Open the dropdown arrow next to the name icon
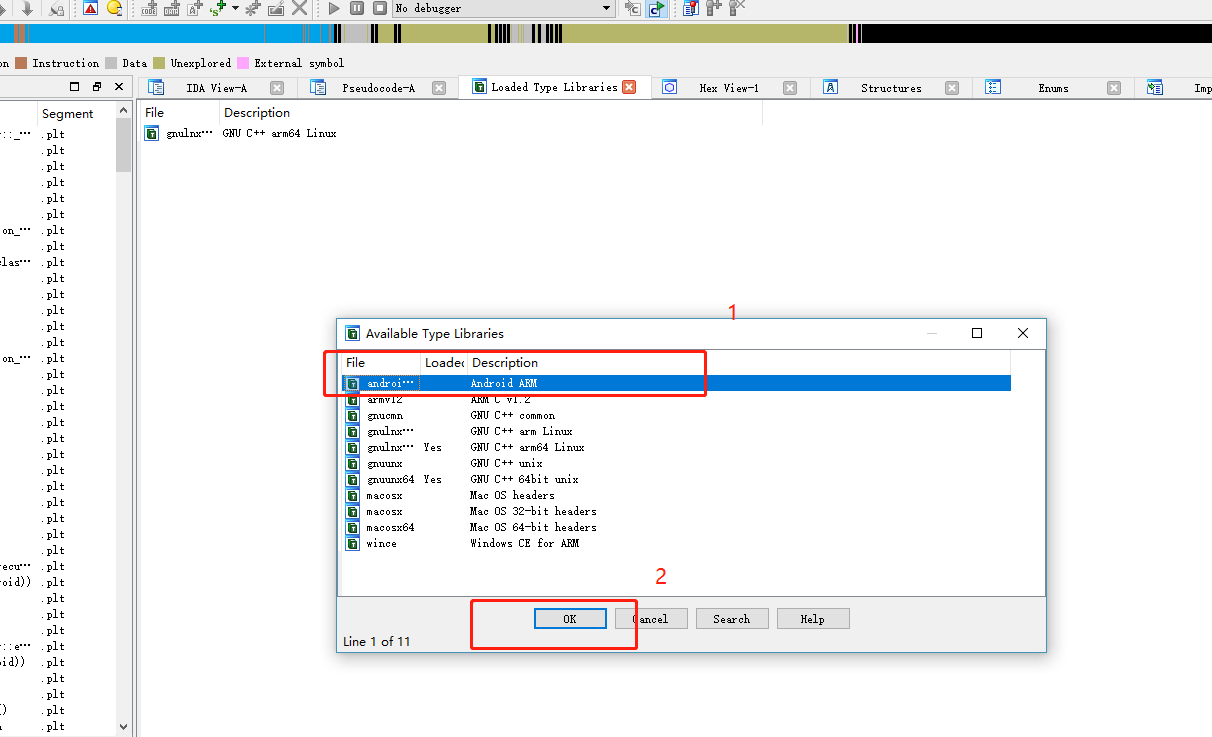The image size is (1212, 737). pos(235,8)
